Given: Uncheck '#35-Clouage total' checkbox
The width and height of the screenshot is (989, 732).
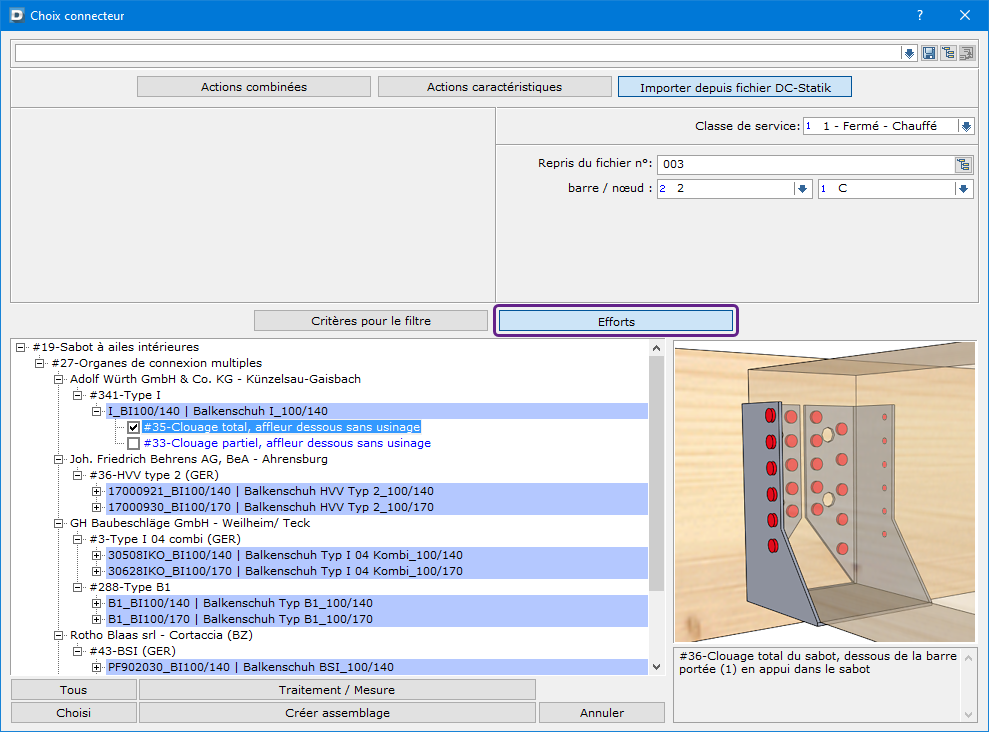Looking at the screenshot, I should 134,428.
